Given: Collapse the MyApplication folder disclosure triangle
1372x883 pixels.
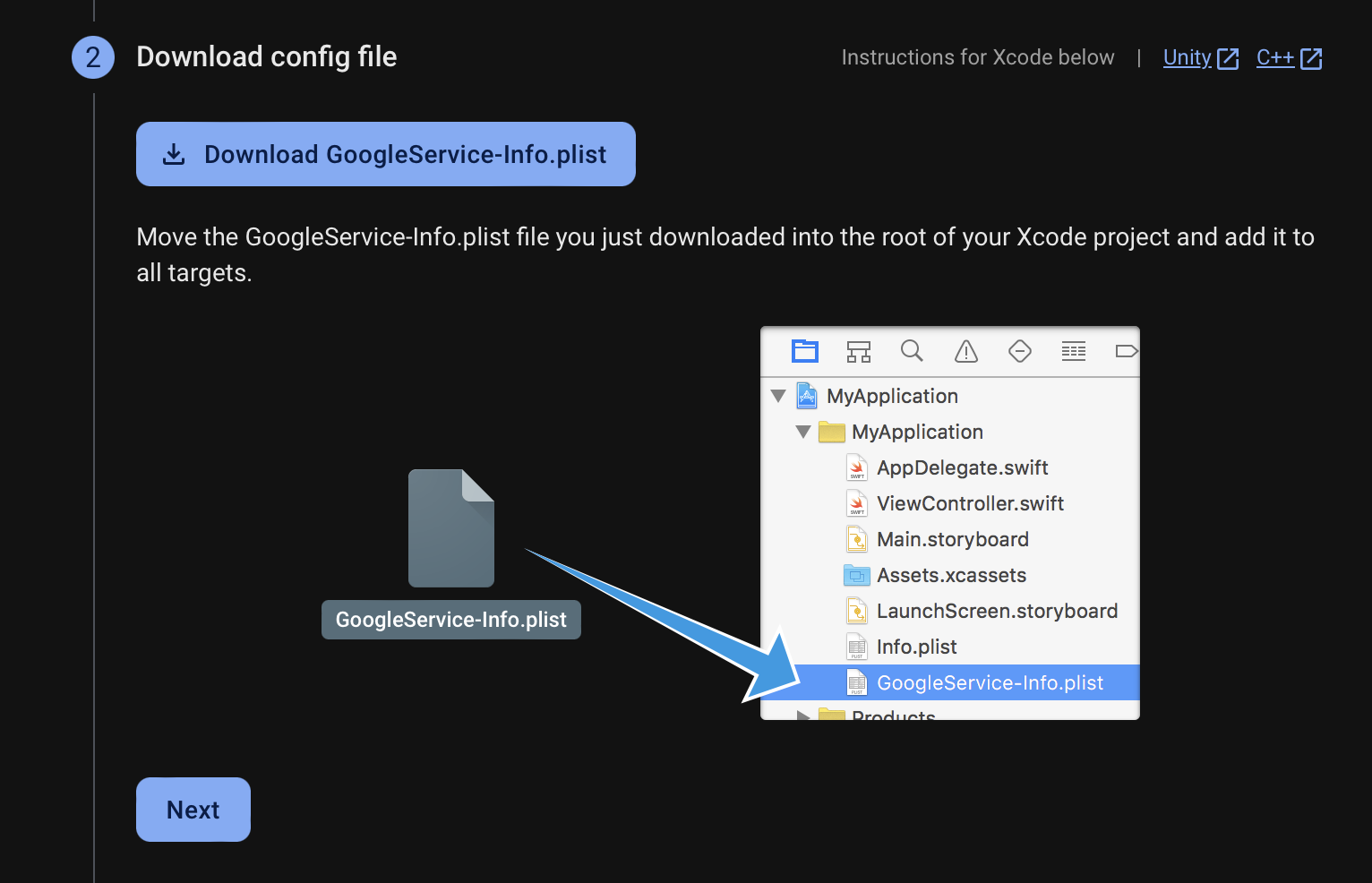Looking at the screenshot, I should click(803, 432).
